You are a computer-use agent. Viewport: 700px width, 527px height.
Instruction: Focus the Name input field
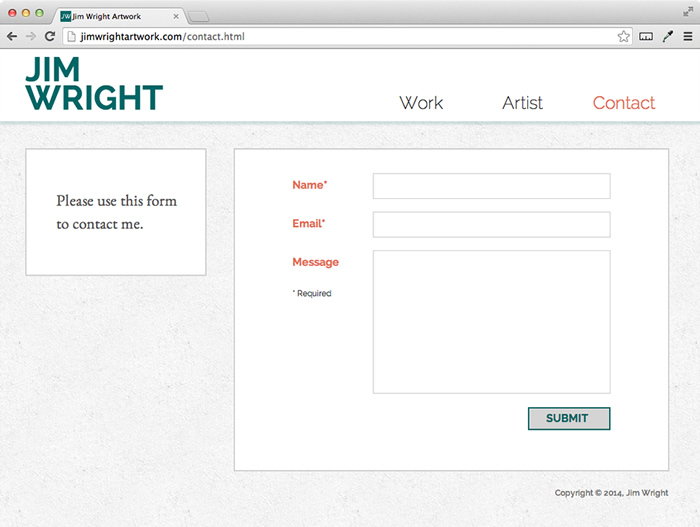coord(491,186)
